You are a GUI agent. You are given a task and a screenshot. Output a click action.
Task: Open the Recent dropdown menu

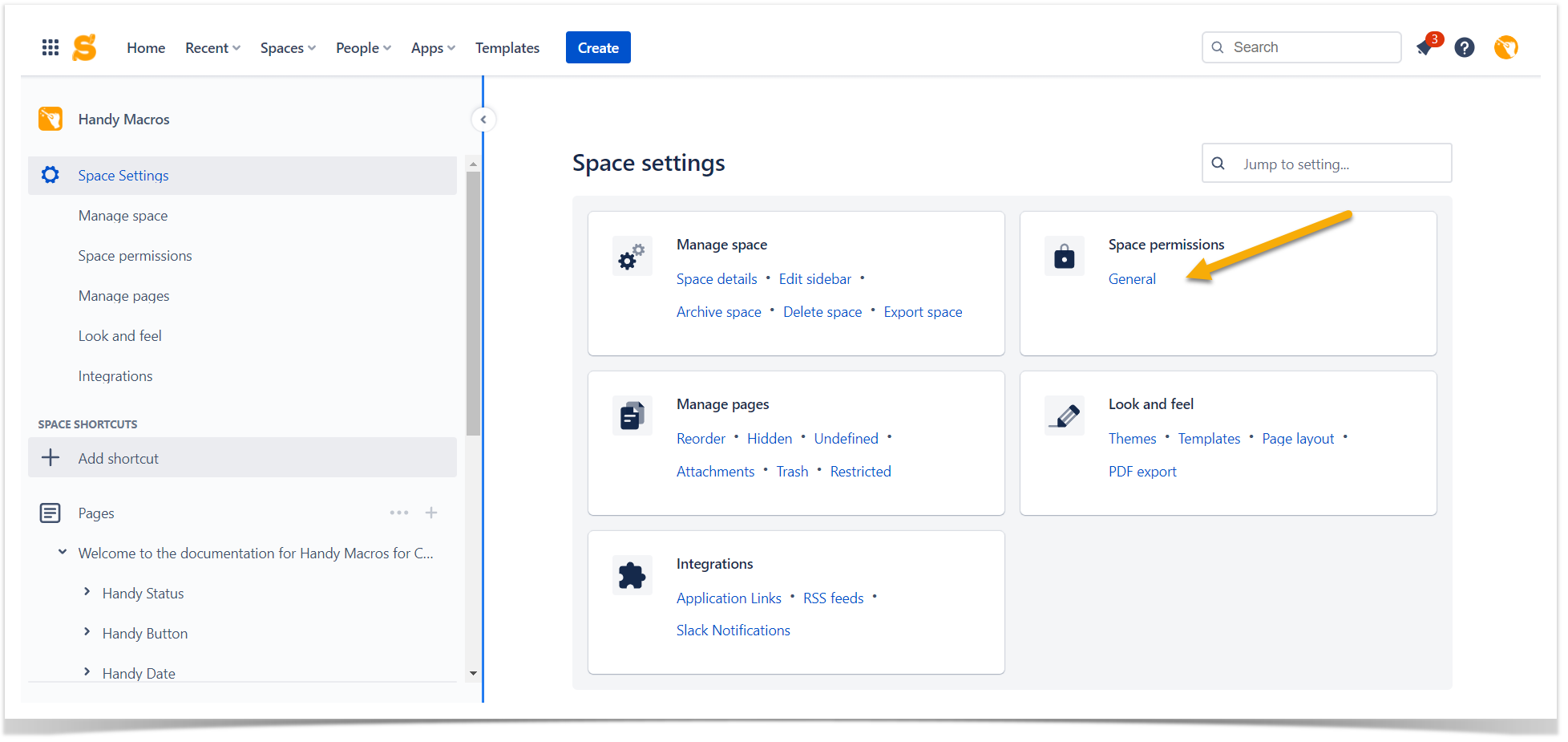[x=212, y=48]
